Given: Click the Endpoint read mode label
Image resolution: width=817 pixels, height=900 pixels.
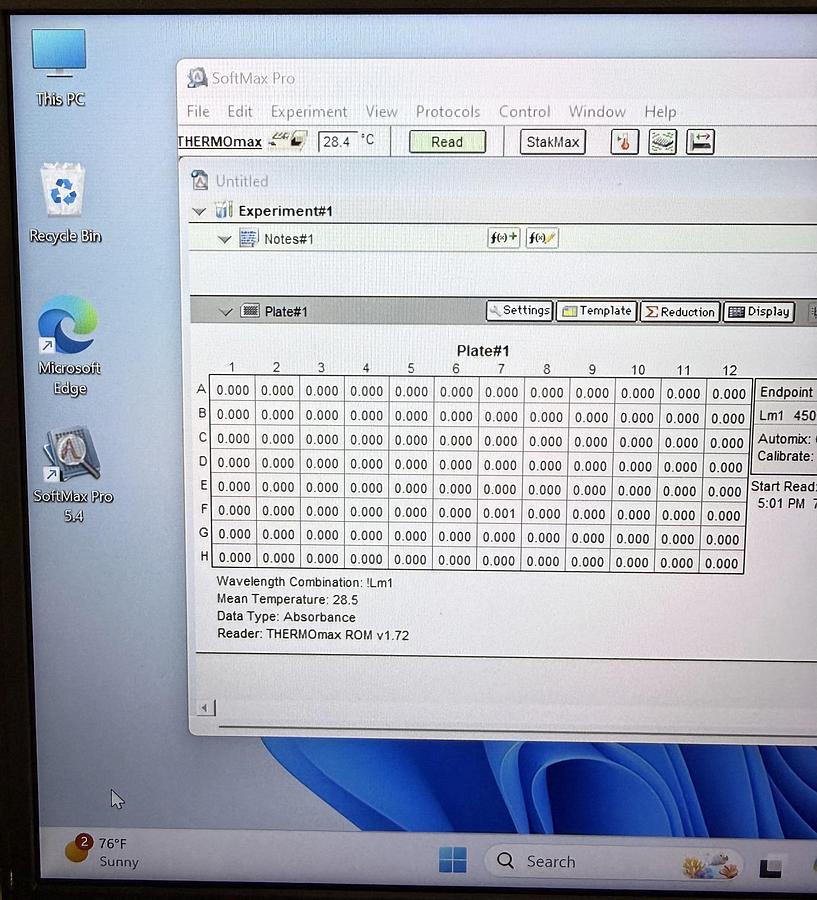Looking at the screenshot, I should (787, 392).
